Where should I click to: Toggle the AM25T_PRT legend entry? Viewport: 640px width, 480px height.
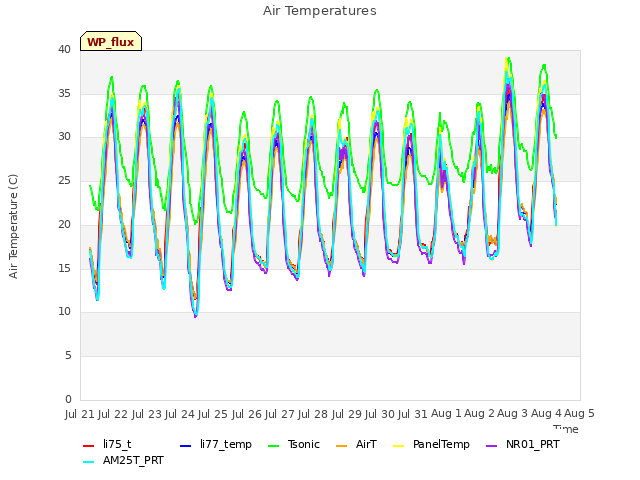tap(123, 461)
